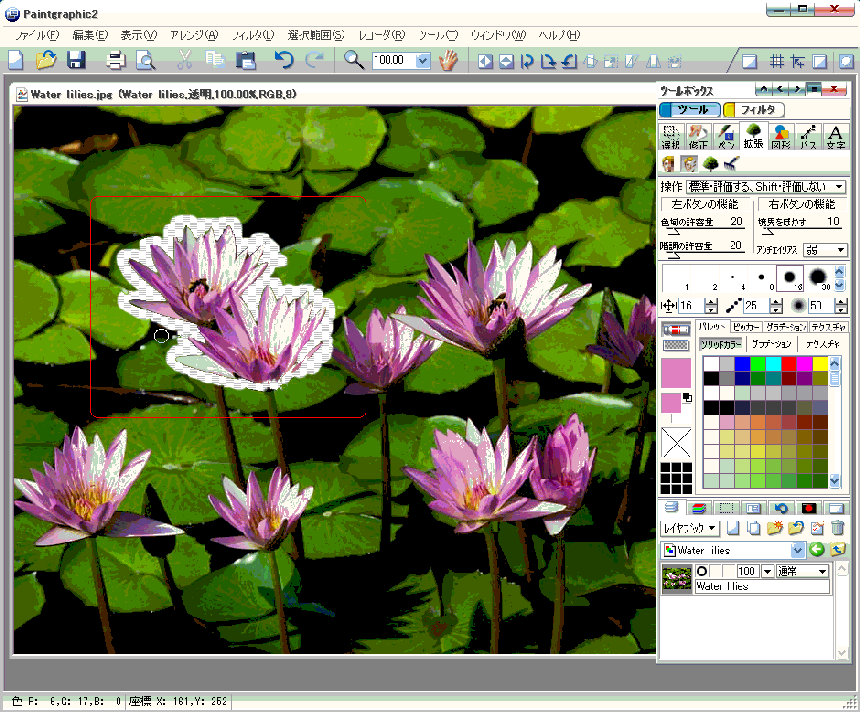The image size is (860, 712).
Task: Open the フィルタ(L) menu
Action: [253, 35]
